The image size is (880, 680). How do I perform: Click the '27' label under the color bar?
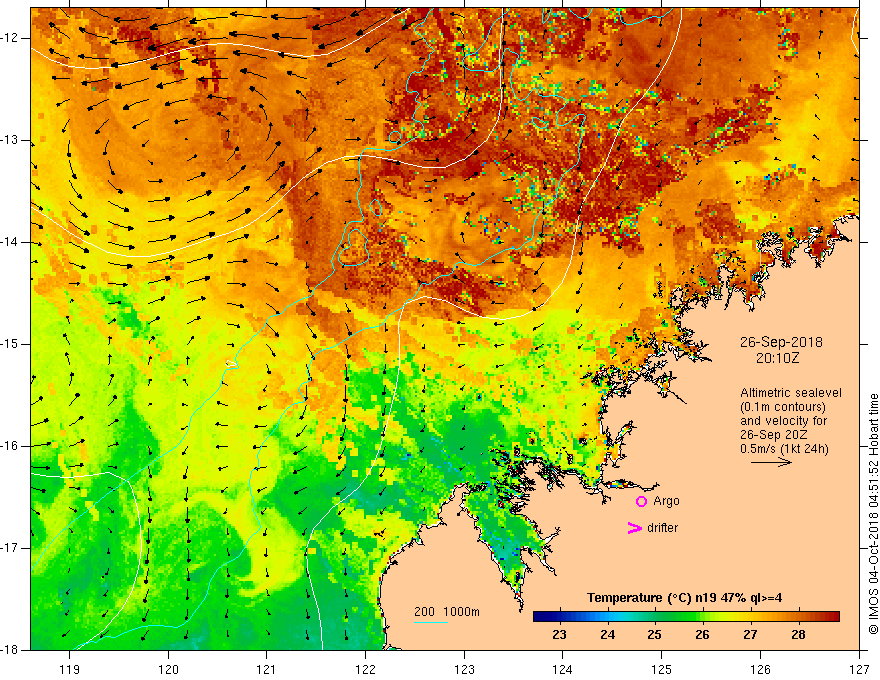coord(750,635)
